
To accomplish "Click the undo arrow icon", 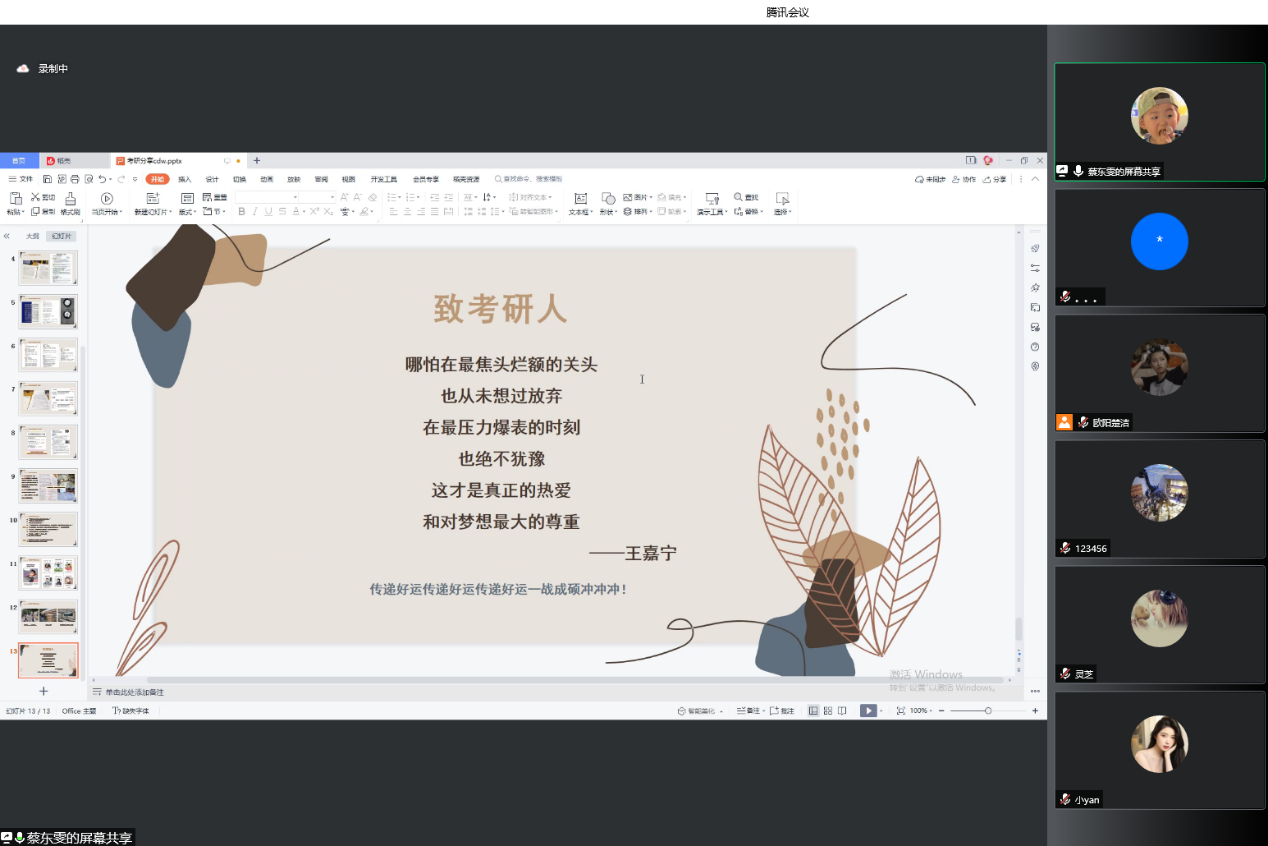I will click(x=102, y=179).
